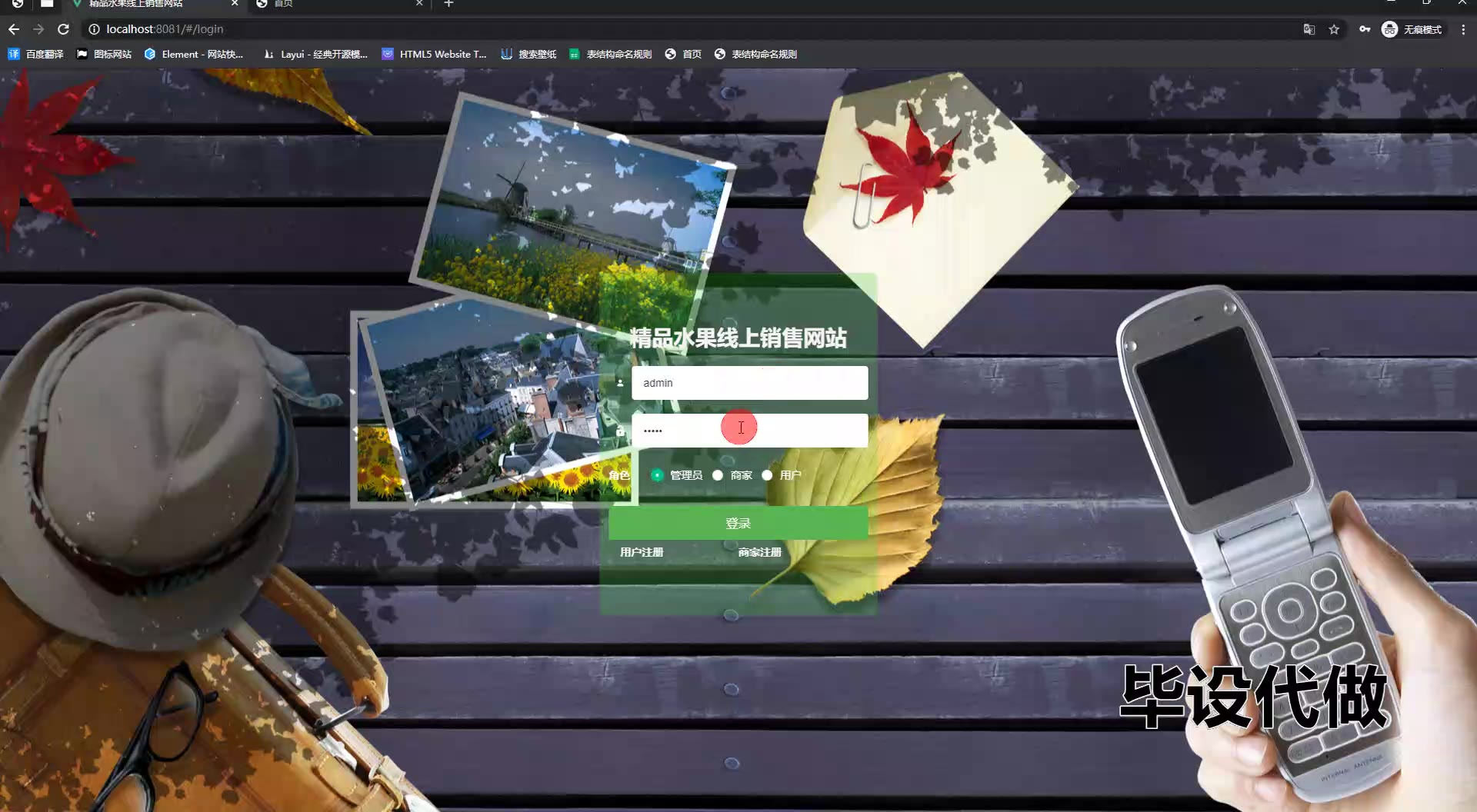Open the 首页 bookmark in bookmarks bar
This screenshot has width=1477, height=812.
coord(683,54)
